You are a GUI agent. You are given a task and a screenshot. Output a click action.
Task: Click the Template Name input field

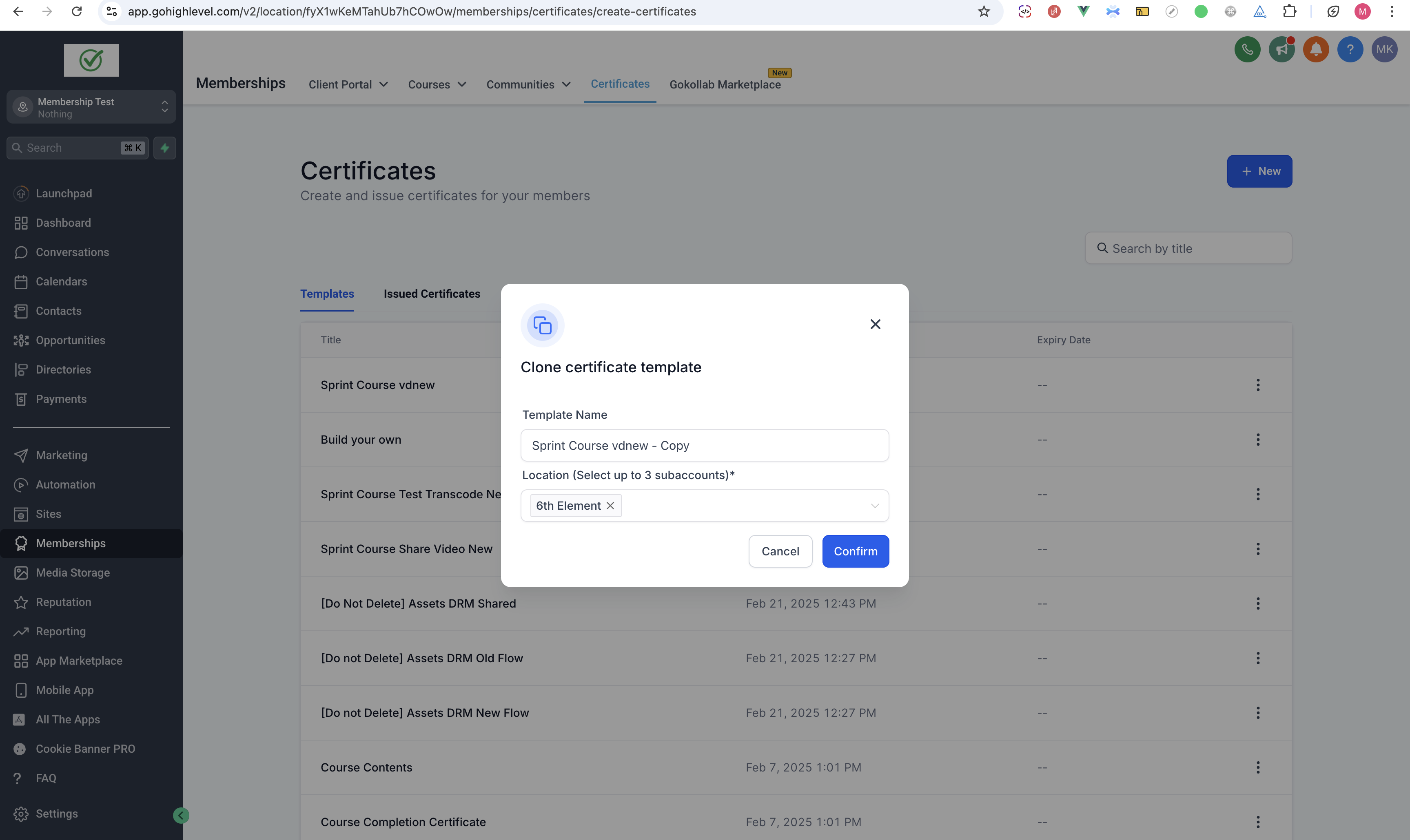(705, 445)
